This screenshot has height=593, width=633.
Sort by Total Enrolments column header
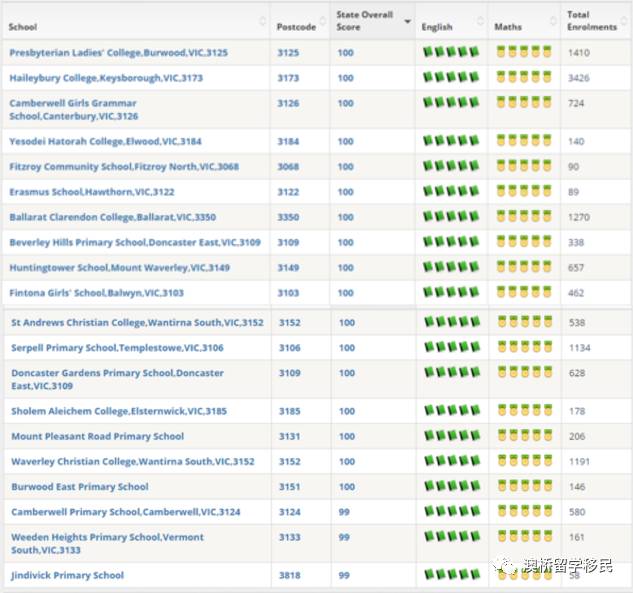(x=596, y=21)
